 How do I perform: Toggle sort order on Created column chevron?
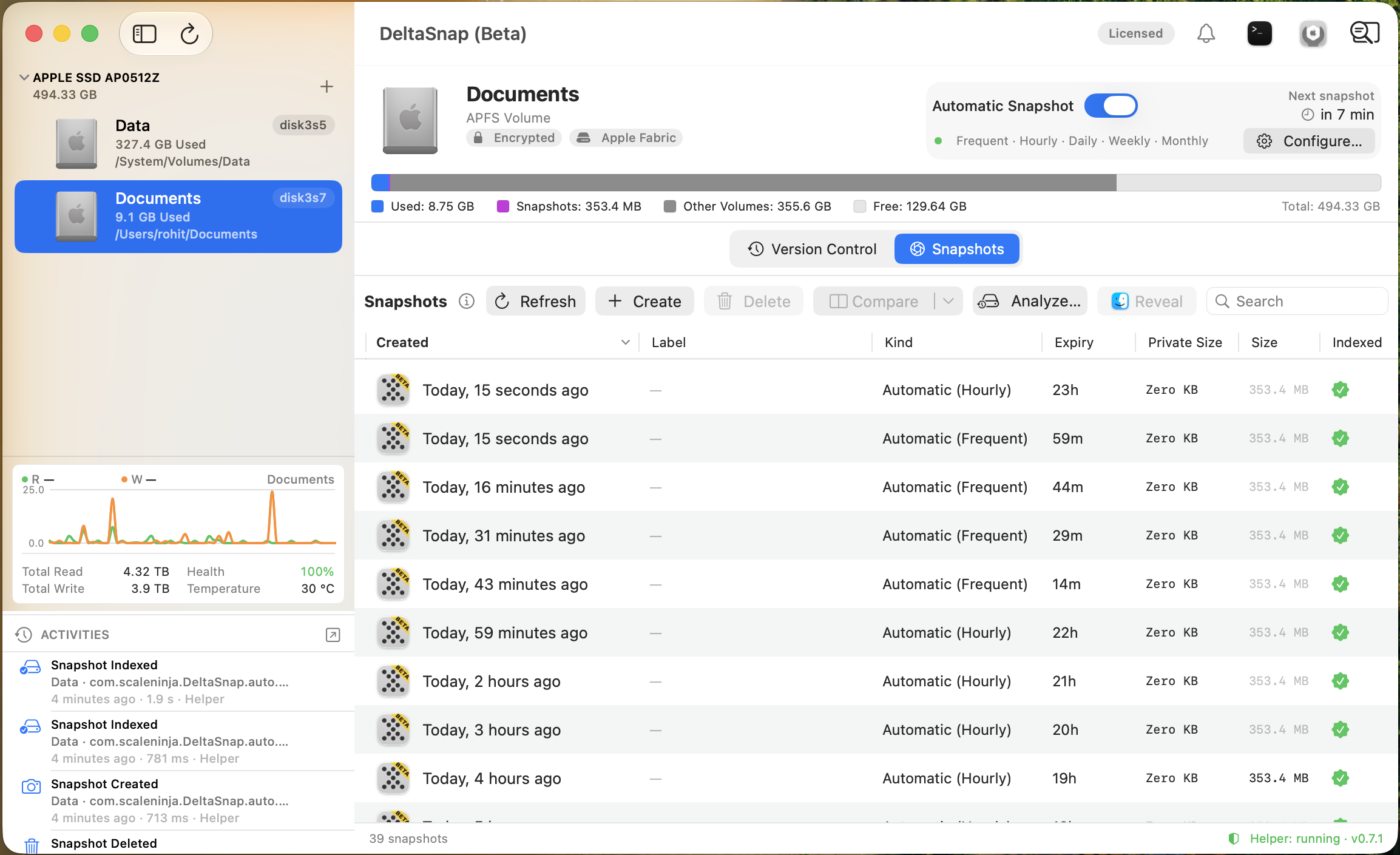click(625, 343)
